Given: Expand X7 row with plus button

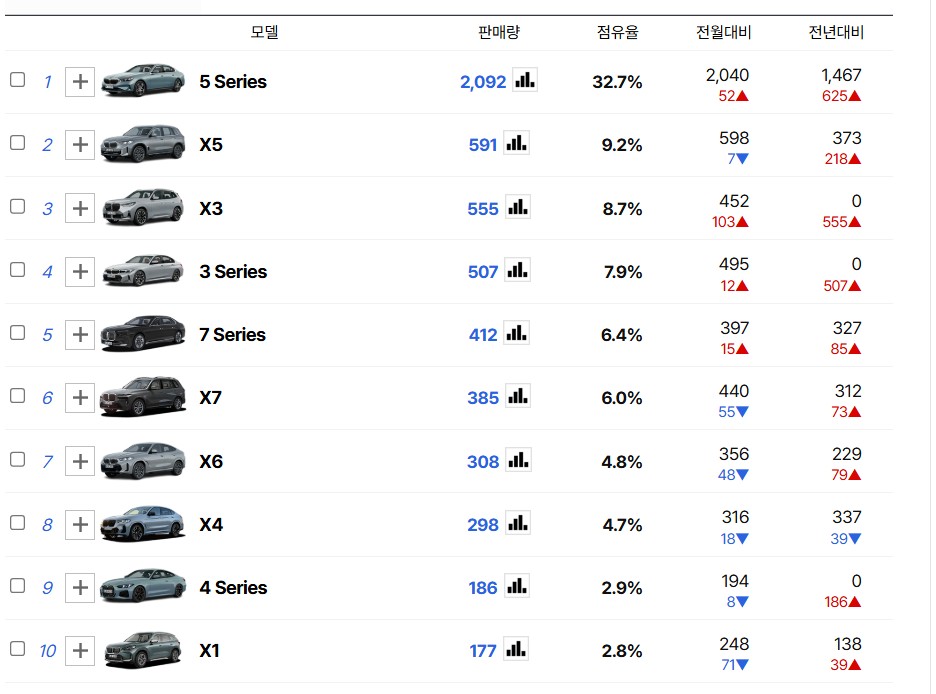Looking at the screenshot, I should pyautogui.click(x=80, y=398).
